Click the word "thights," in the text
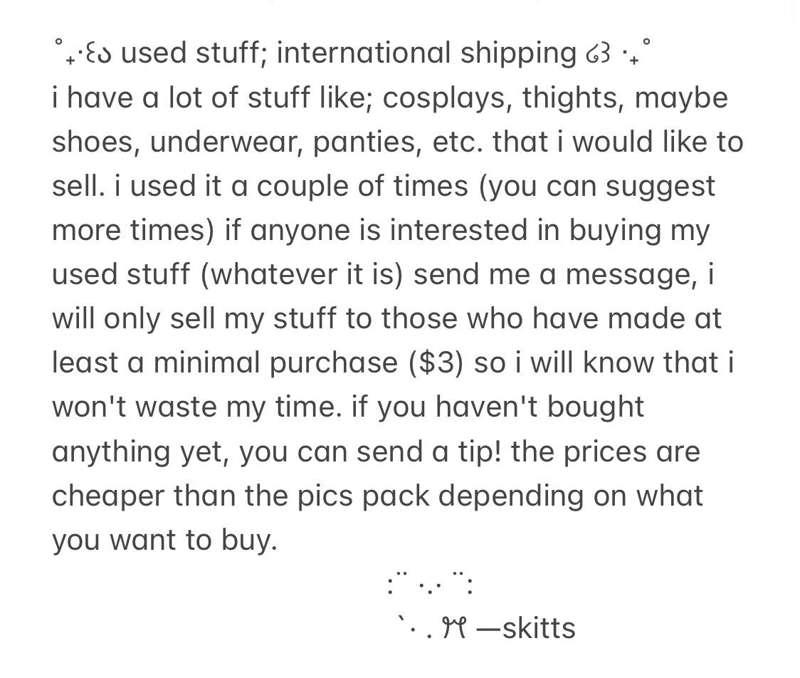This screenshot has width=800, height=678. coord(573,98)
